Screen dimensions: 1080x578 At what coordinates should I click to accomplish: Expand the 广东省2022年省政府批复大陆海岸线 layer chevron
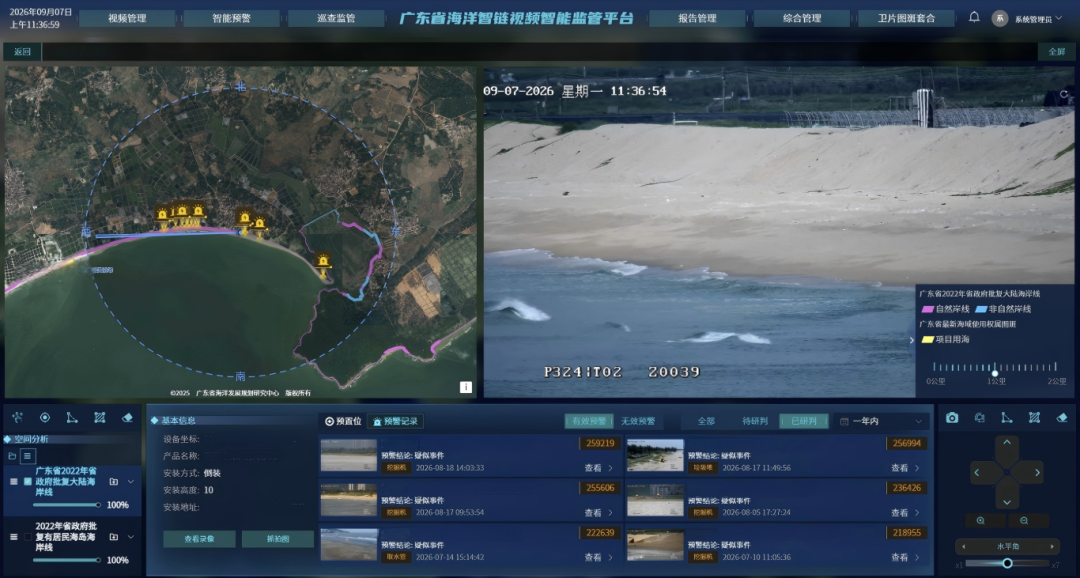pyautogui.click(x=131, y=482)
